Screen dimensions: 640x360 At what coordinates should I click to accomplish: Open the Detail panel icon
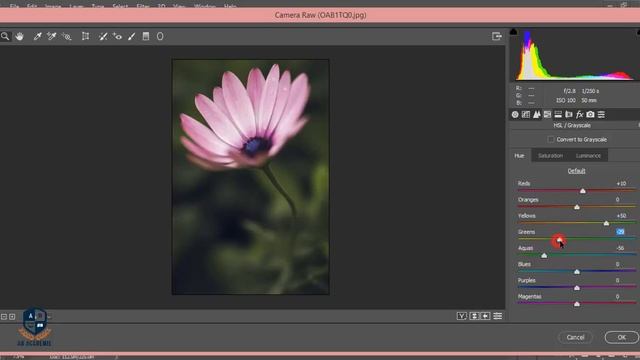tap(537, 115)
